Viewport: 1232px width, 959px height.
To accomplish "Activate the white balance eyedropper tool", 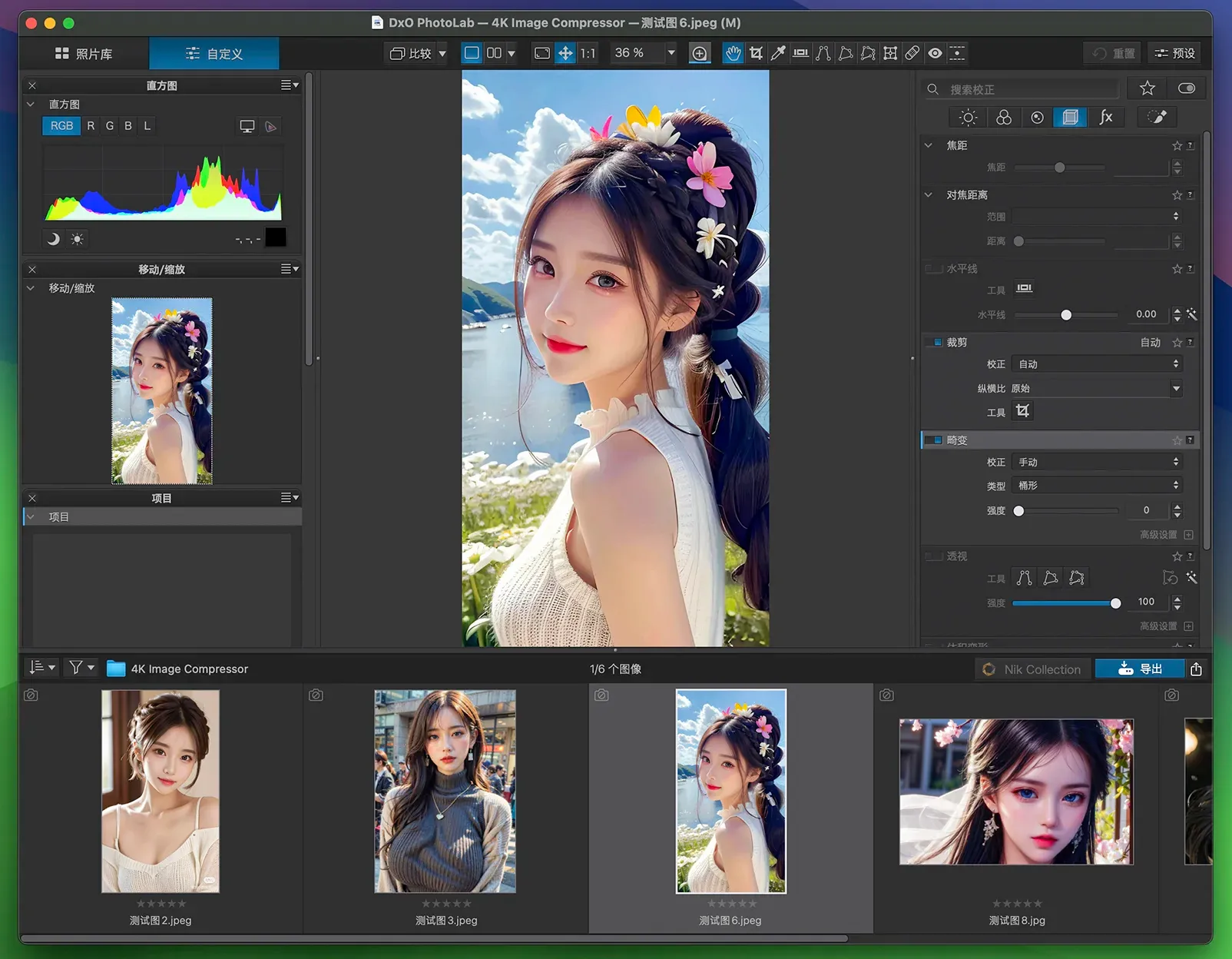I will tap(778, 53).
